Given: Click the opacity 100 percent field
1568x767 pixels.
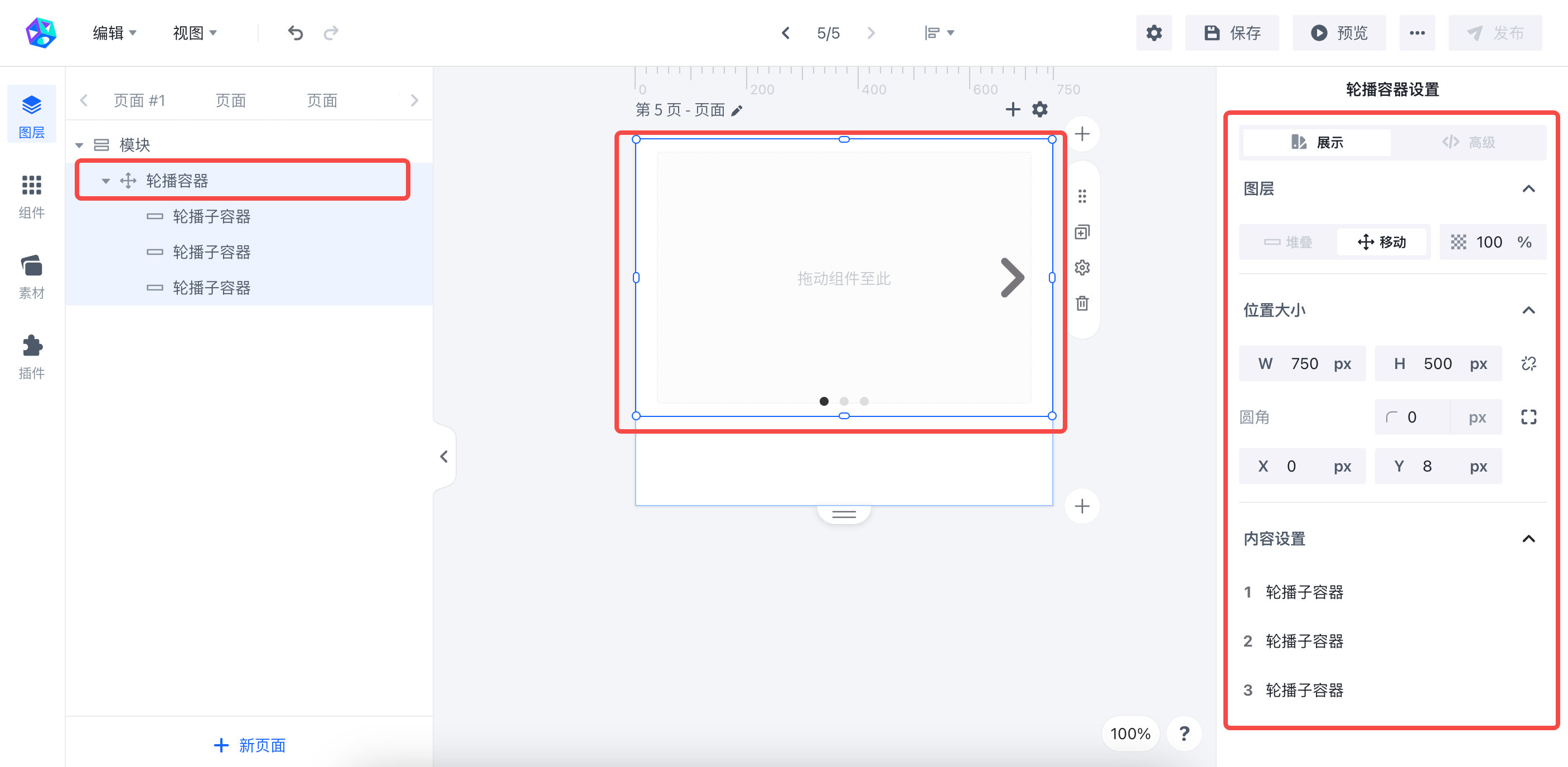Looking at the screenshot, I should (1493, 242).
